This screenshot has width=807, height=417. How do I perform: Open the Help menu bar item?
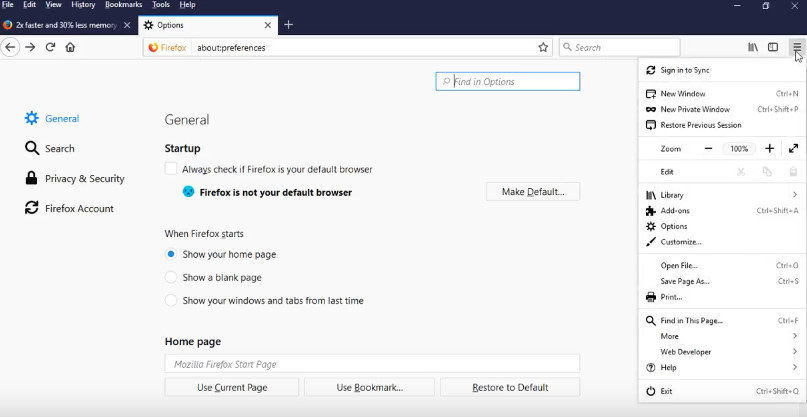(187, 5)
